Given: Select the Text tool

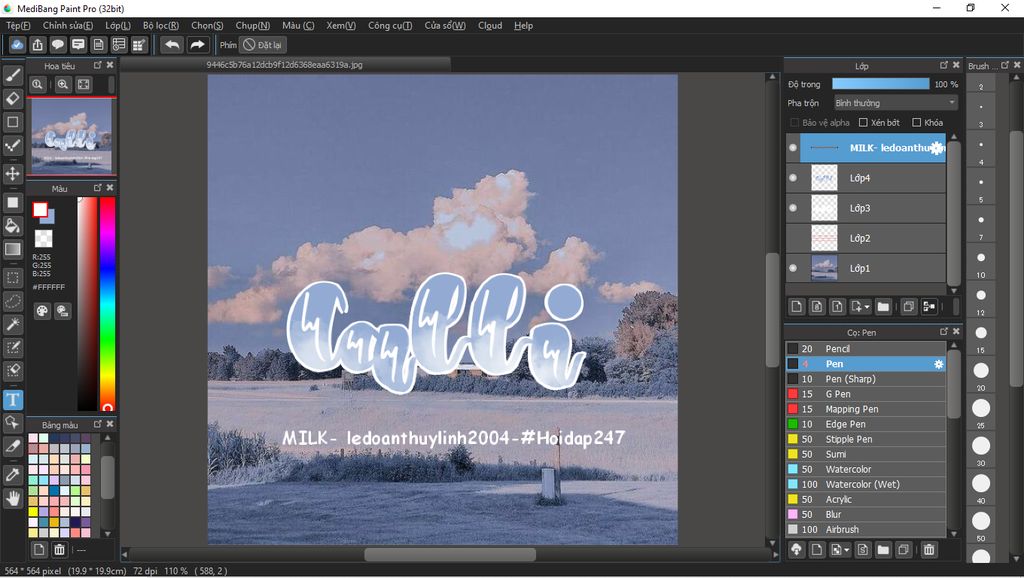Looking at the screenshot, I should pos(12,400).
